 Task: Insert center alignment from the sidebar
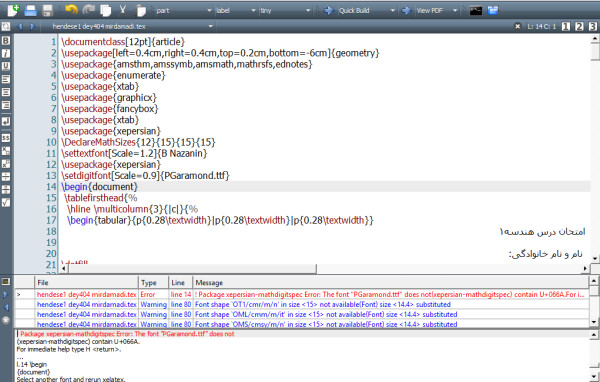coord(6,92)
